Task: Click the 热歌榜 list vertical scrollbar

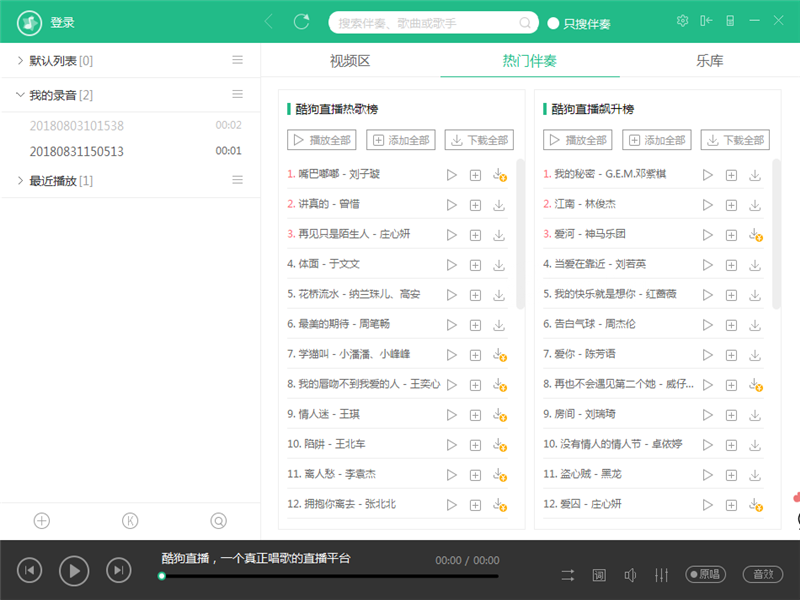Action: click(x=520, y=234)
